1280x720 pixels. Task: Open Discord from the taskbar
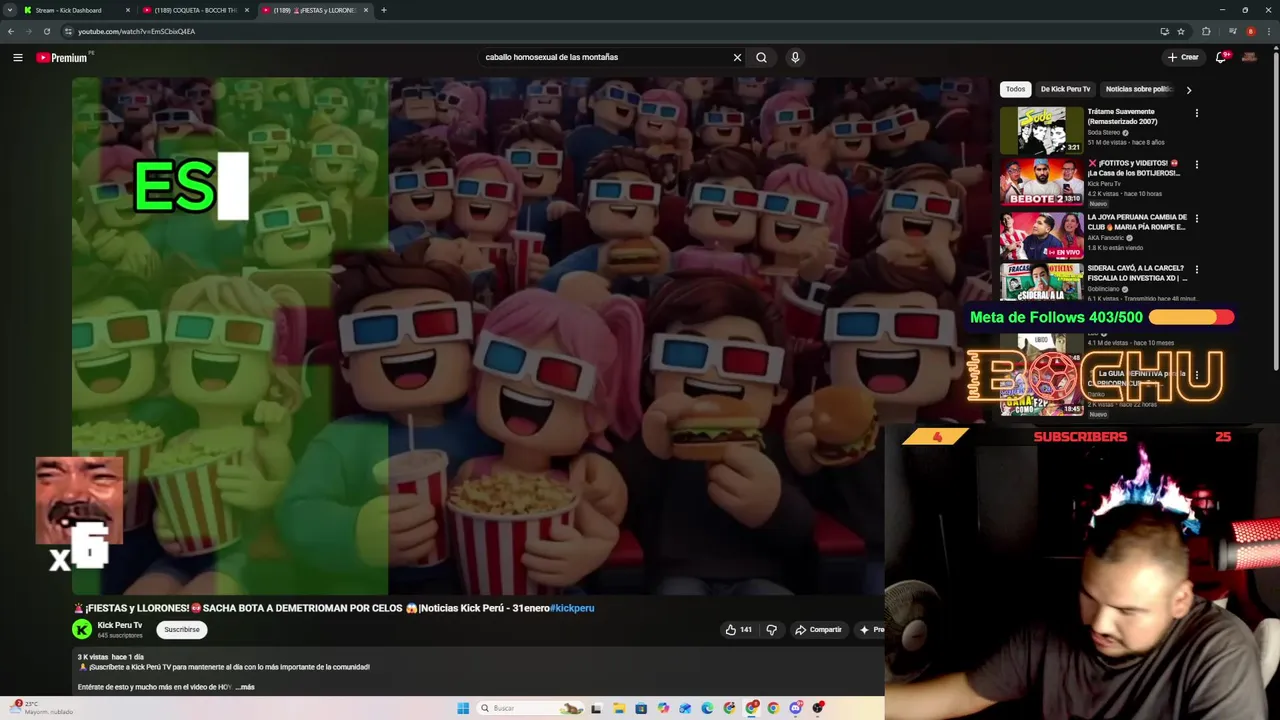coord(795,708)
